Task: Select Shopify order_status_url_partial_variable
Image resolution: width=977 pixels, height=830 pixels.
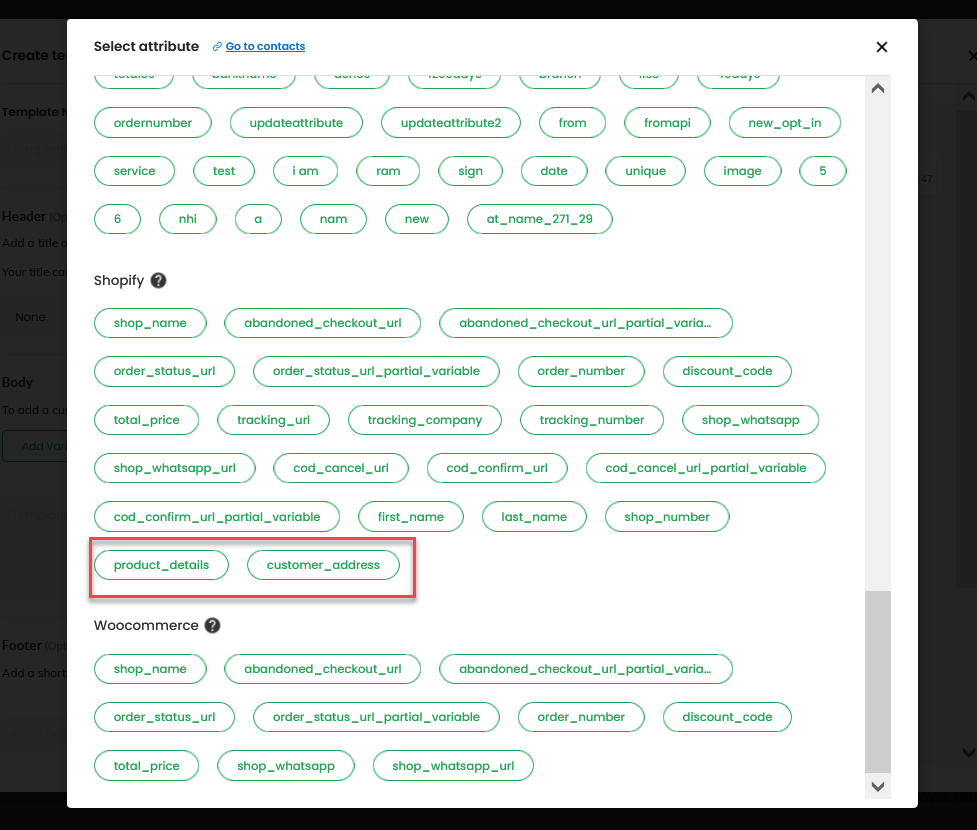Action: 376,371
